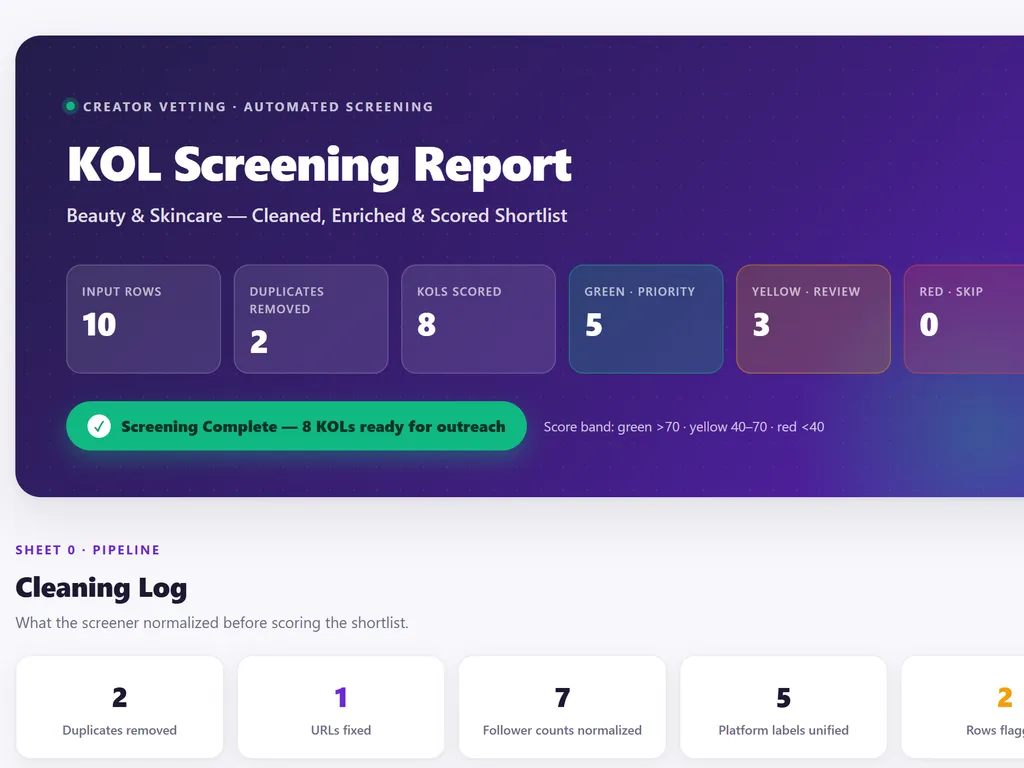The height and width of the screenshot is (768, 1024).
Task: Click the purple number 1 above URLs fixed
Action: (341, 697)
